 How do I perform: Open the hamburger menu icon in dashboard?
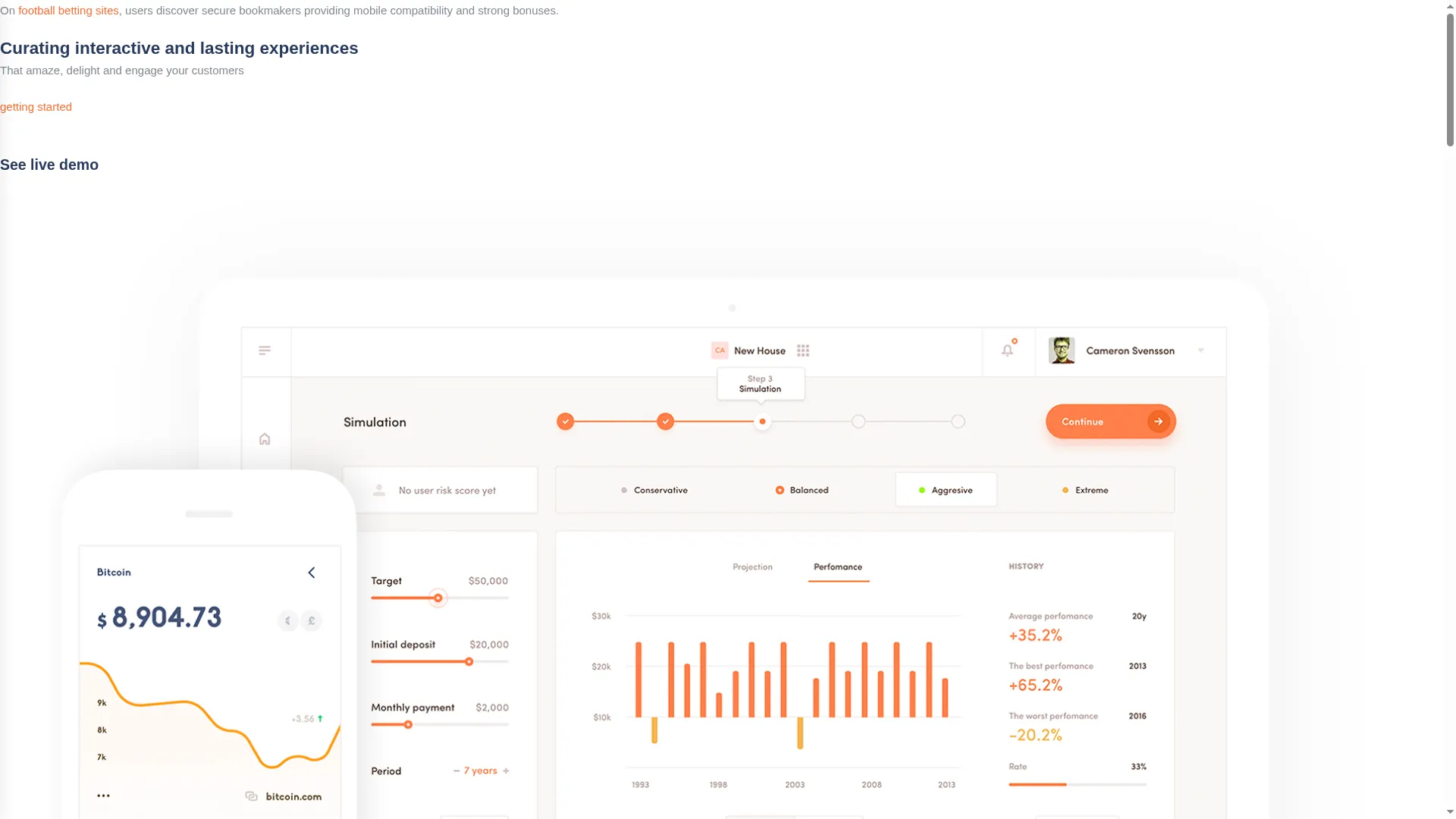pos(265,350)
